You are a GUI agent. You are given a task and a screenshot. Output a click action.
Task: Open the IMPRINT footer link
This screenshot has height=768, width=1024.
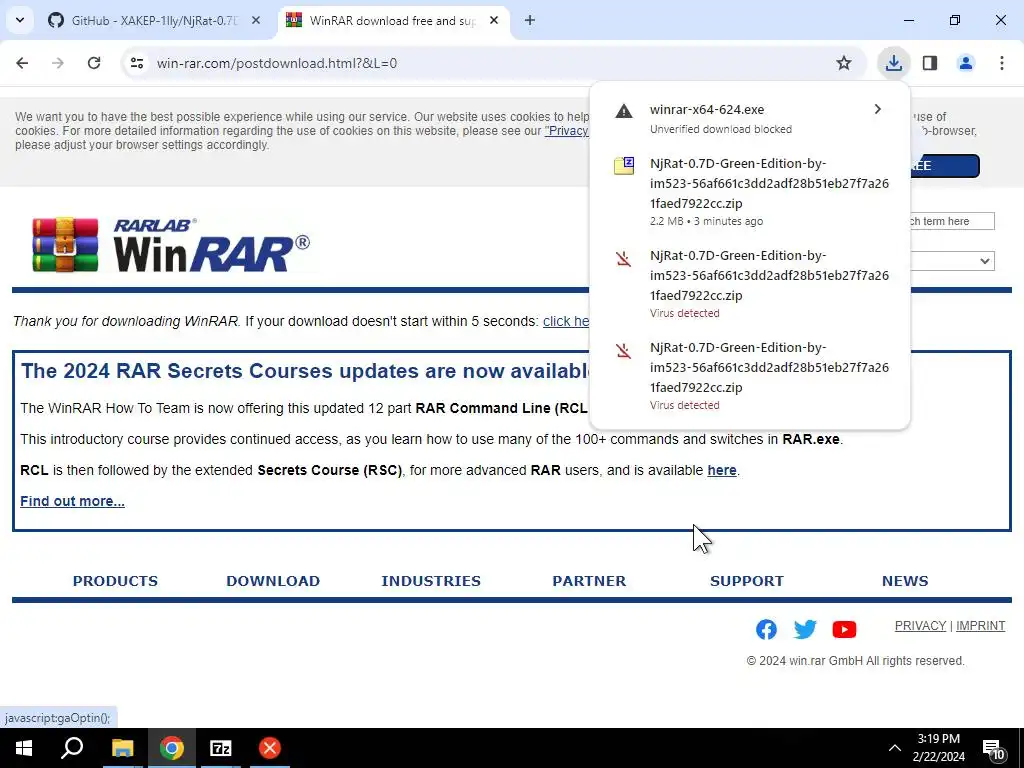[980, 626]
